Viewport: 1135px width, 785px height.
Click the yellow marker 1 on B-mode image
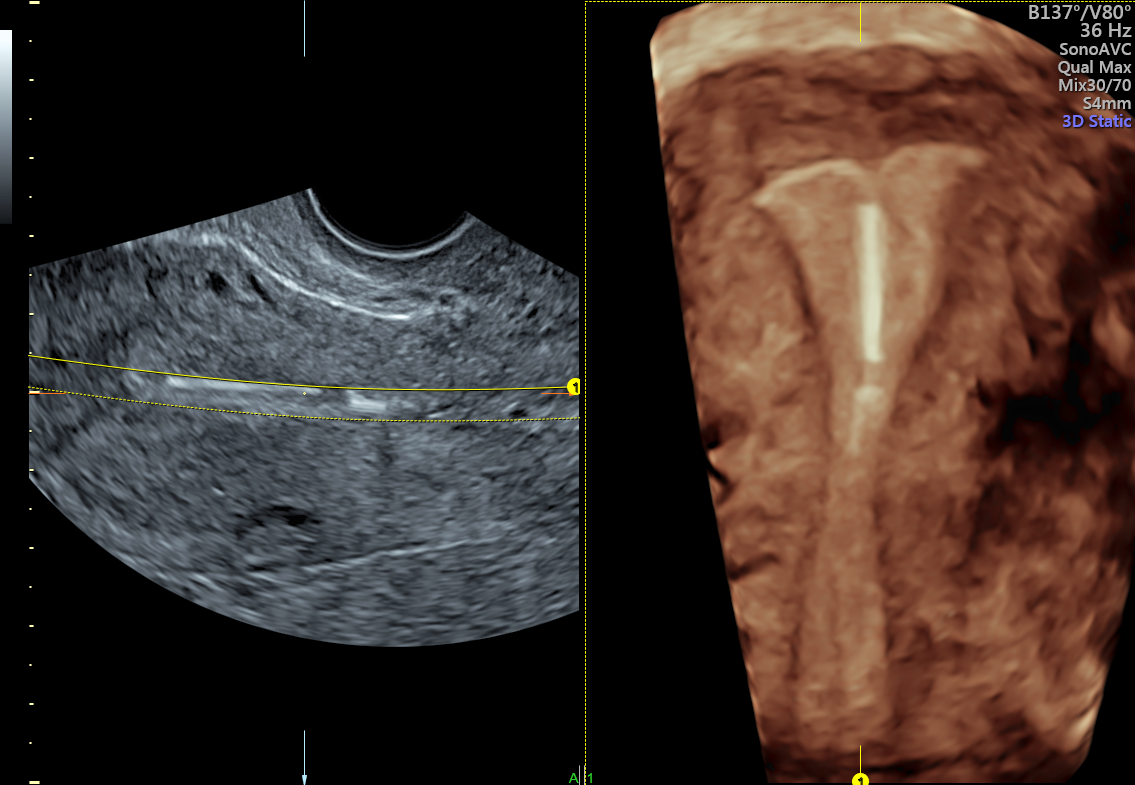pos(573,387)
